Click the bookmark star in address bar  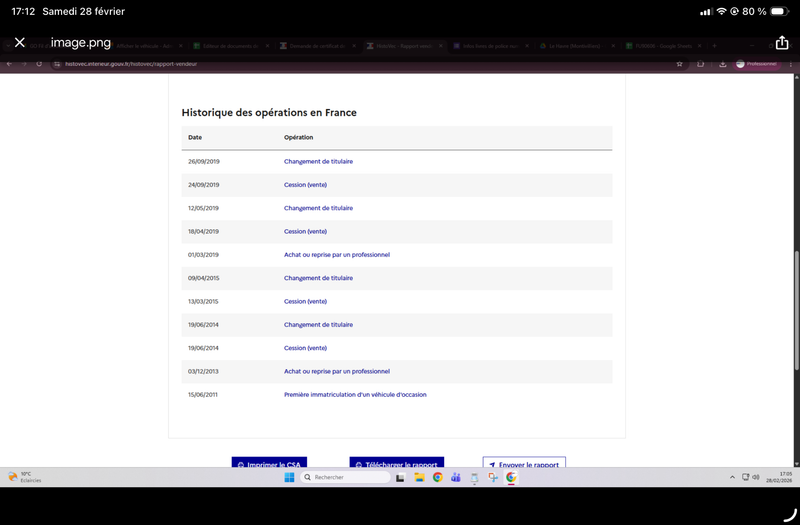(680, 63)
